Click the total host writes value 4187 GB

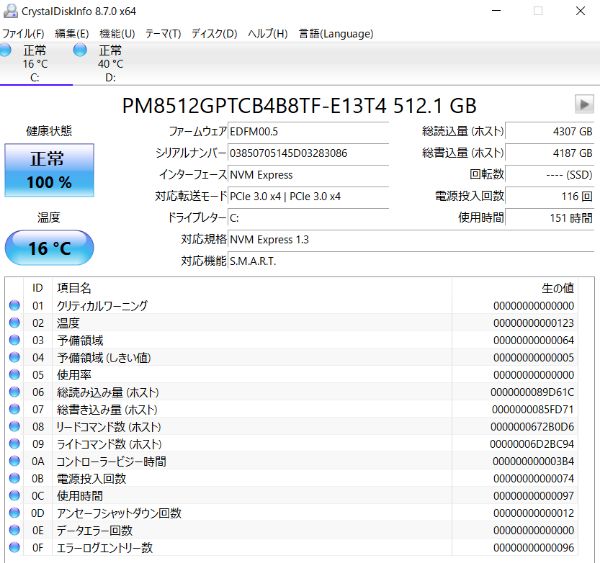click(x=549, y=153)
